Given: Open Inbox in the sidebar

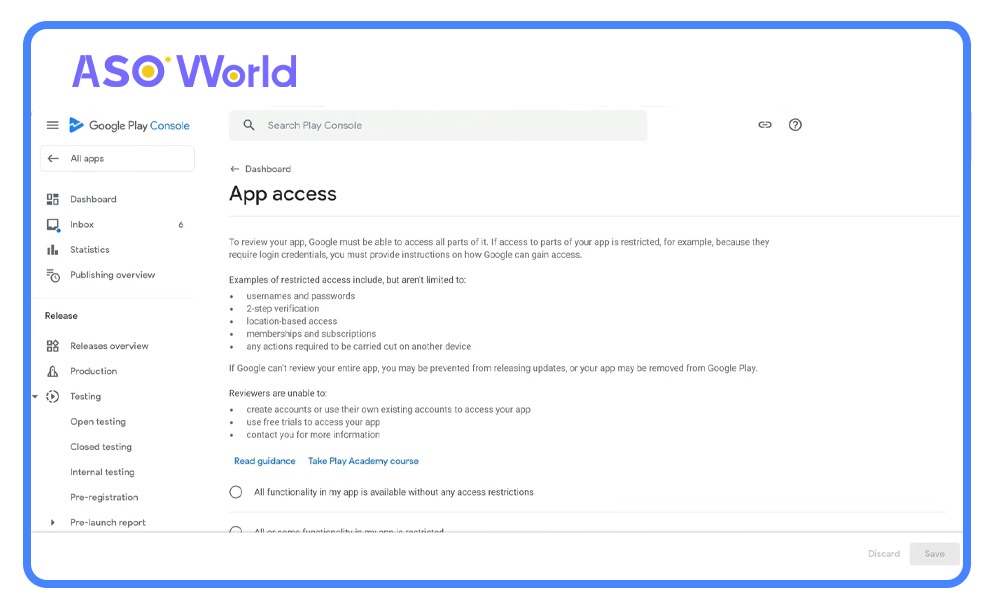Looking at the screenshot, I should point(82,225).
